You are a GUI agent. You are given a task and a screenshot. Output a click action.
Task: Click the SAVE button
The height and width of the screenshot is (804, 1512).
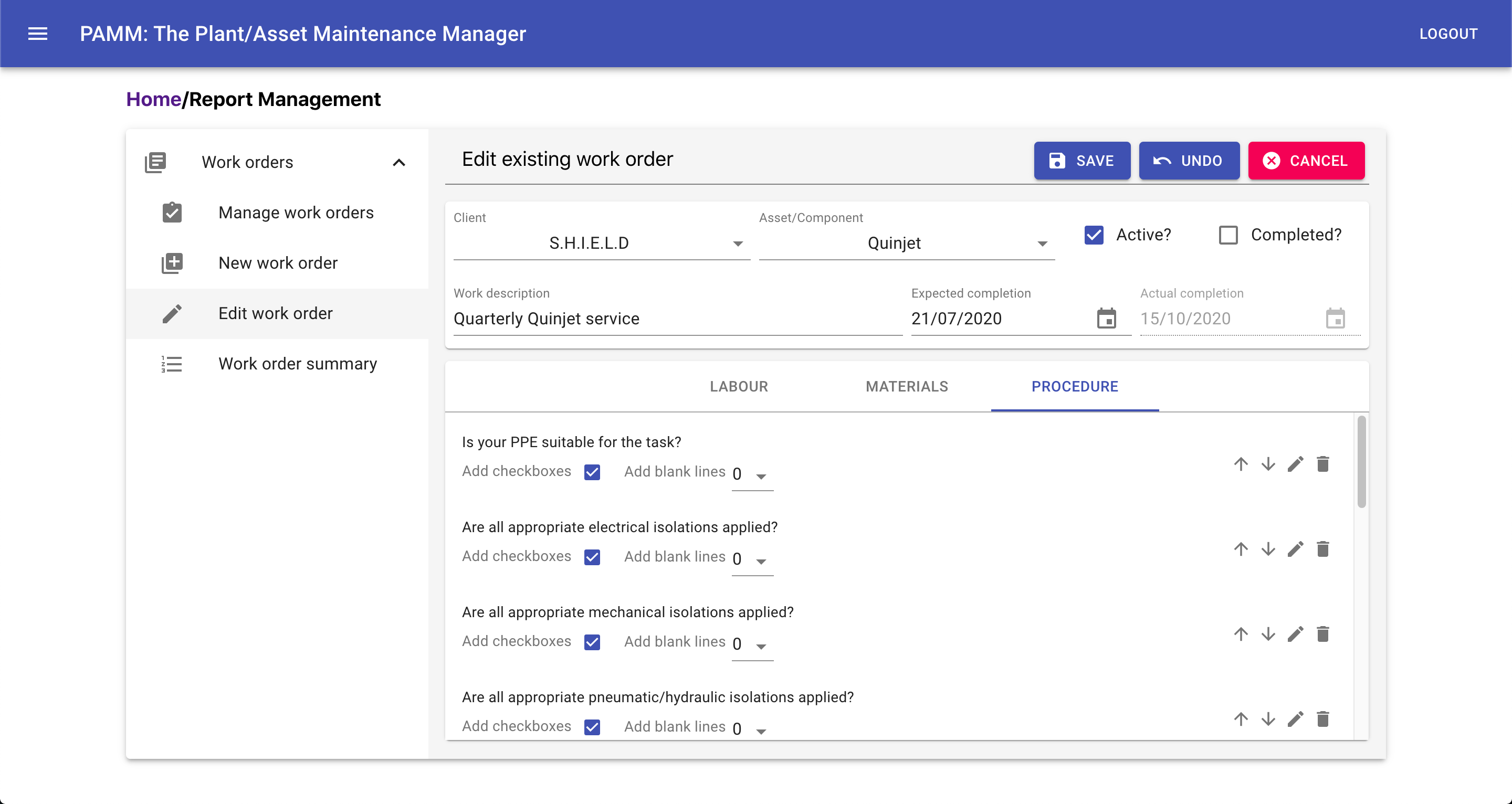pyautogui.click(x=1081, y=161)
